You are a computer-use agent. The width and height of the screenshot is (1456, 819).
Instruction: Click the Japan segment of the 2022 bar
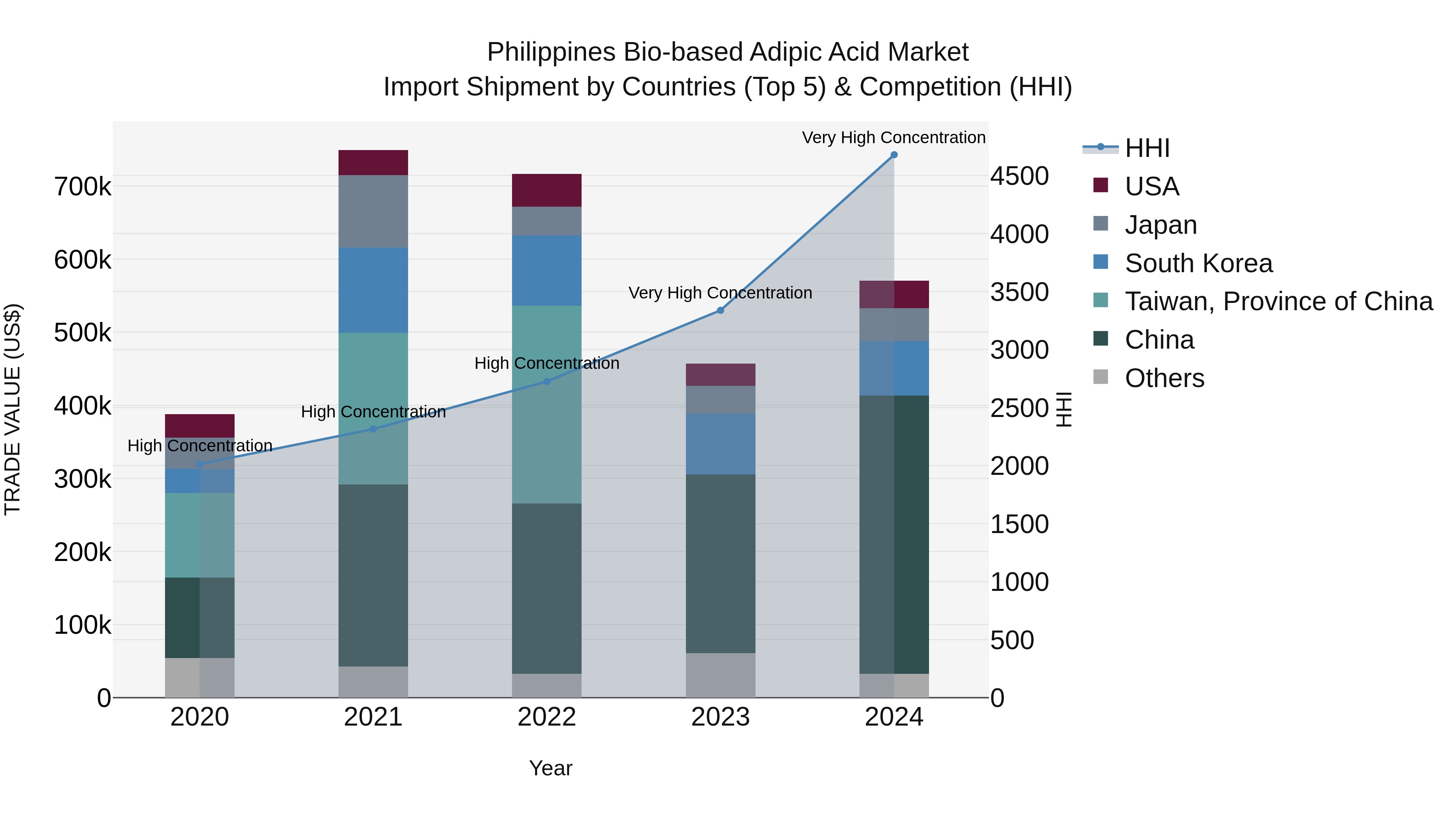coord(546,221)
